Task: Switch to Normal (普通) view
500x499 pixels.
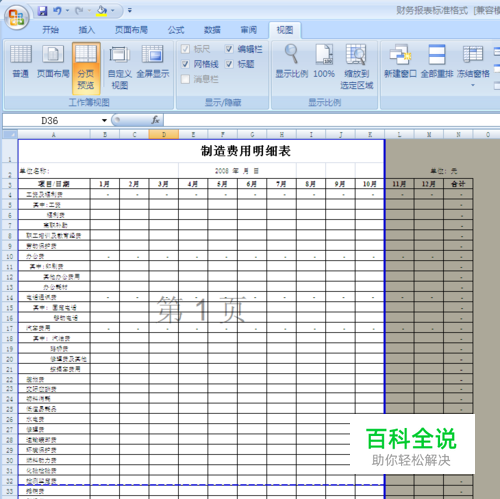Action: coord(21,61)
